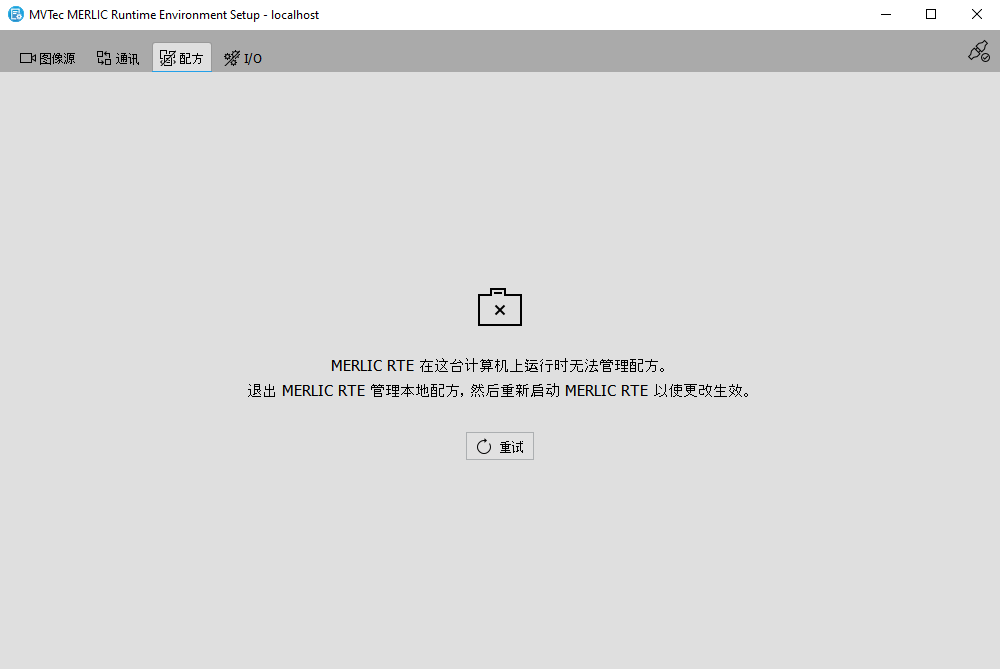This screenshot has width=1000, height=669.
Task: Minimize the MERLIC RTE Setup window
Action: point(885,14)
